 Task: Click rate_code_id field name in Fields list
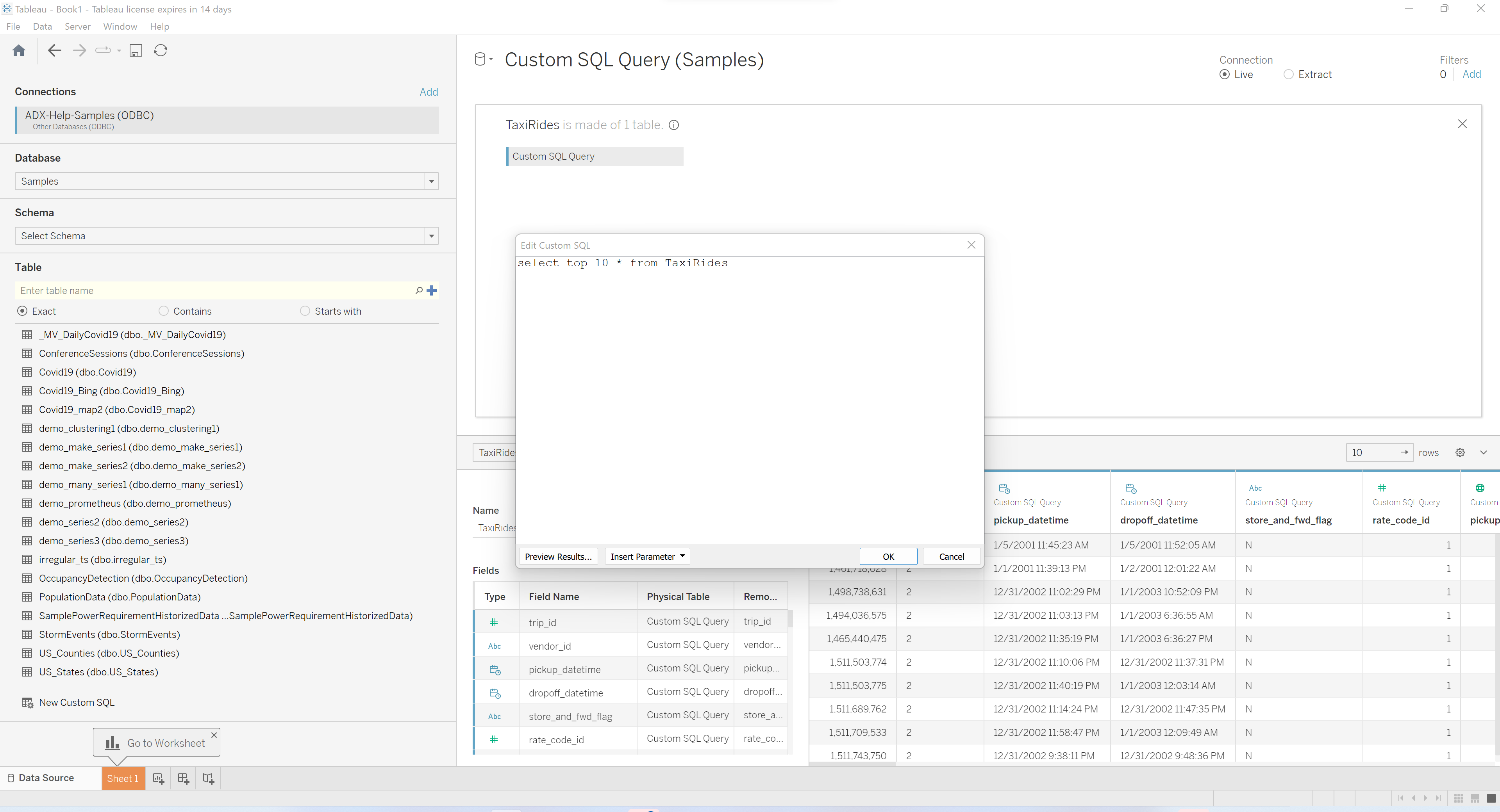point(556,740)
